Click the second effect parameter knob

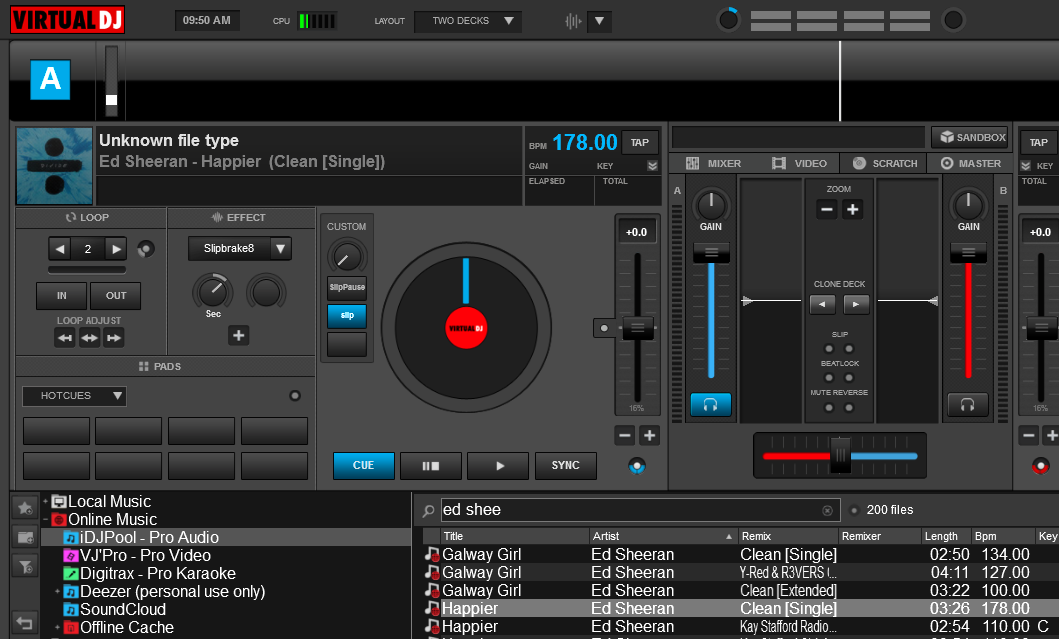click(x=265, y=292)
